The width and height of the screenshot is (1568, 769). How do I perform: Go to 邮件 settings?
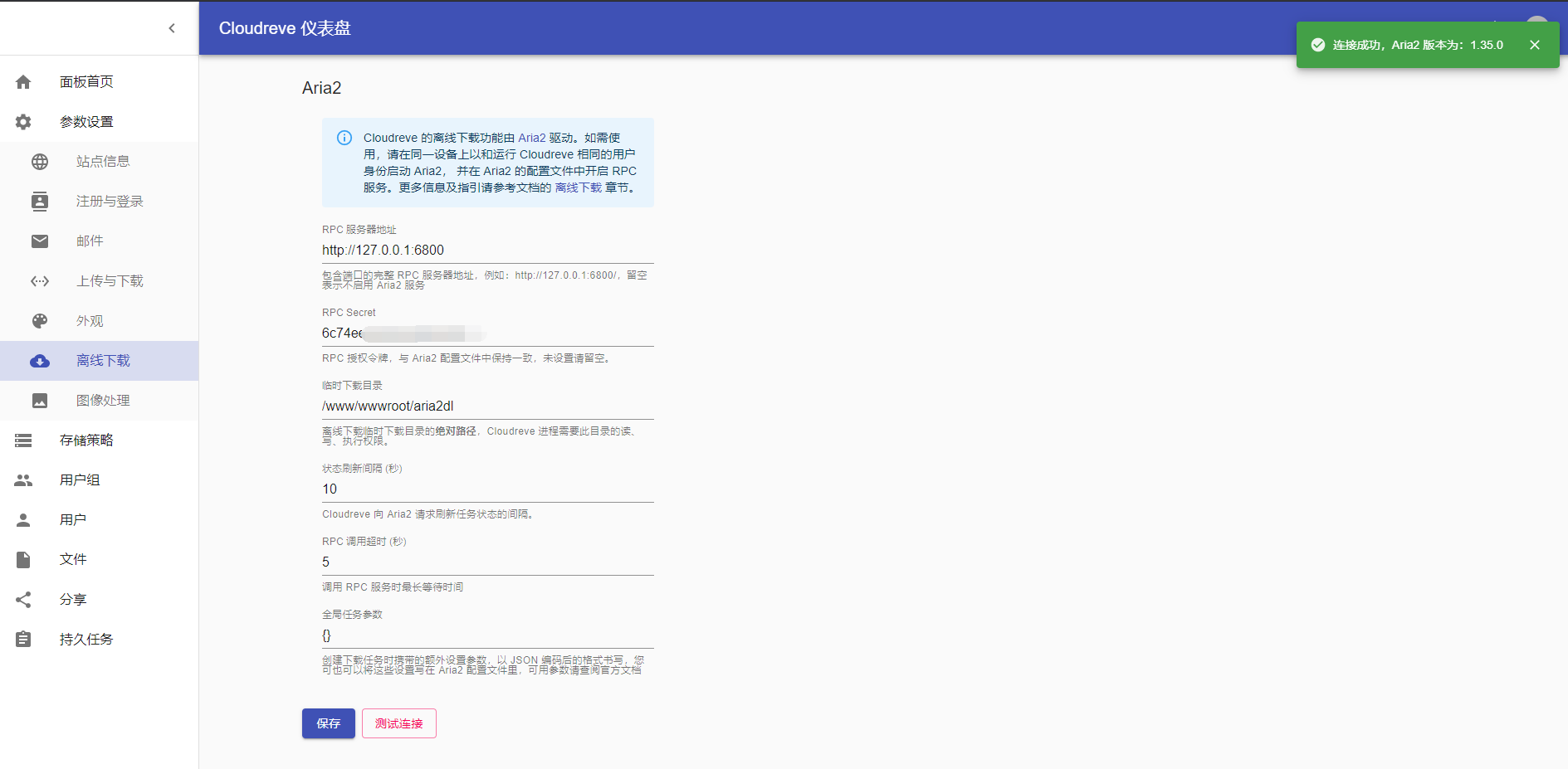(x=100, y=241)
